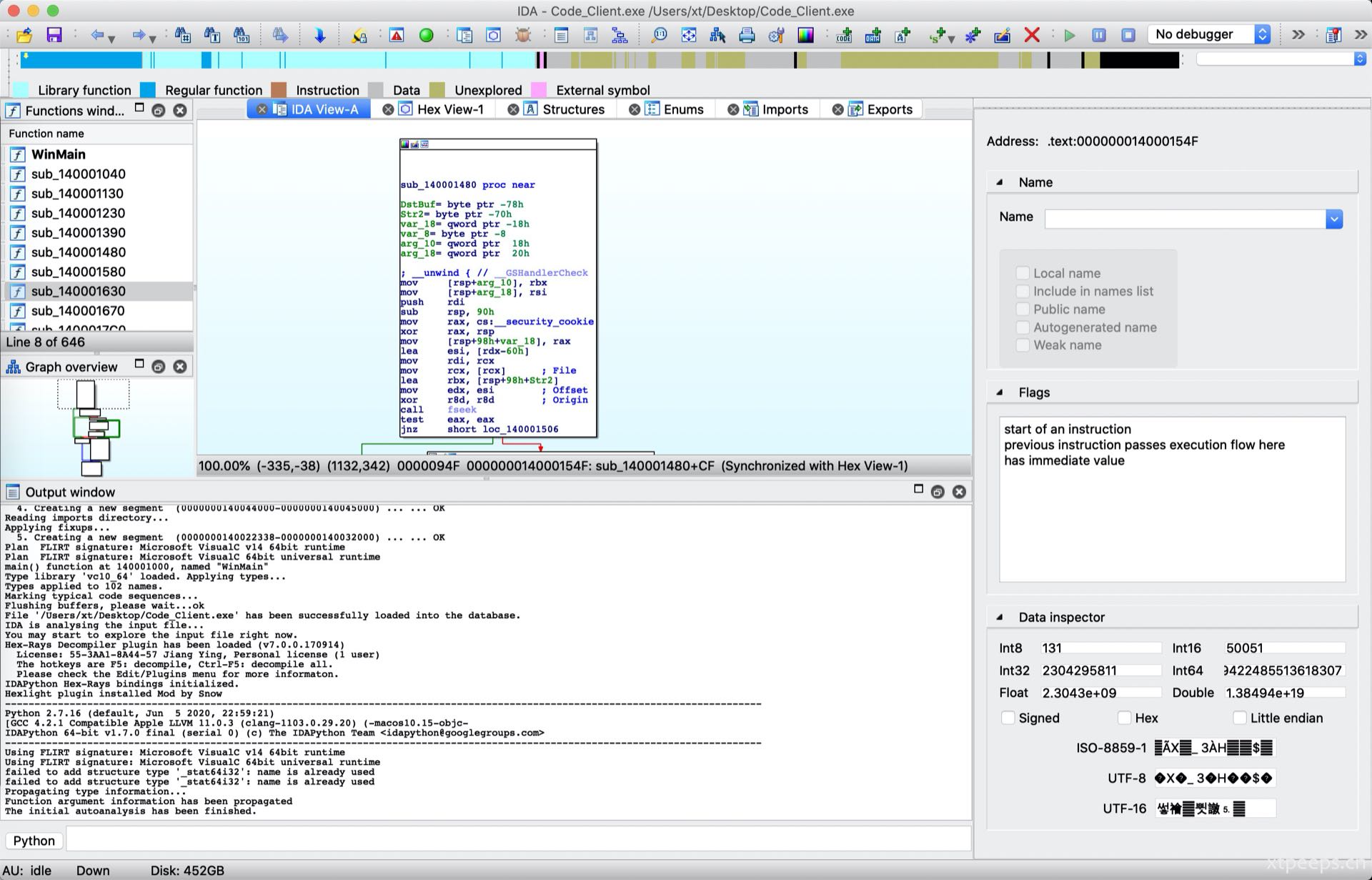Select WinMain in the functions list
This screenshot has height=880, width=1372.
(x=59, y=154)
